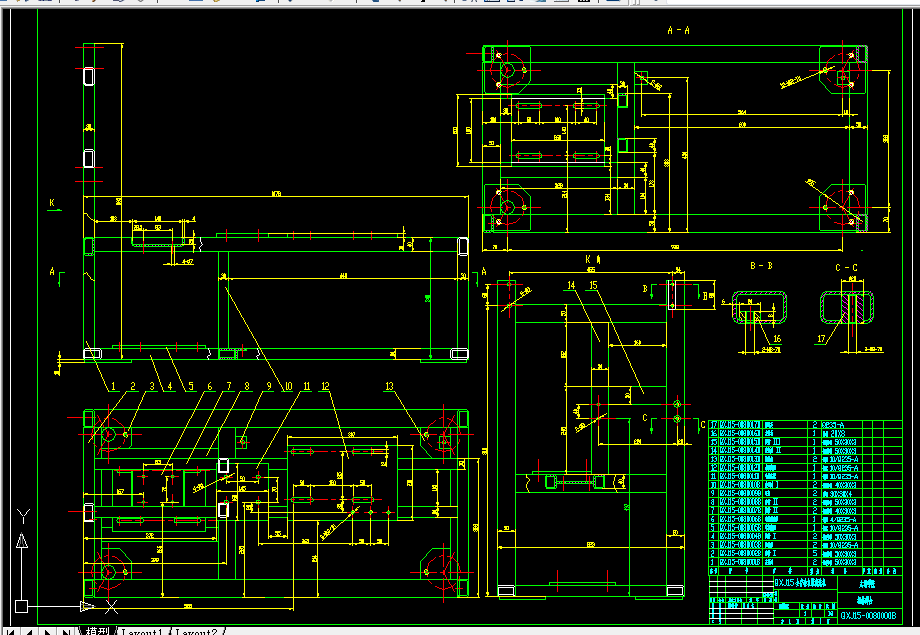The width and height of the screenshot is (920, 635).
Task: Select part balloon number 1
Action: click(114, 386)
